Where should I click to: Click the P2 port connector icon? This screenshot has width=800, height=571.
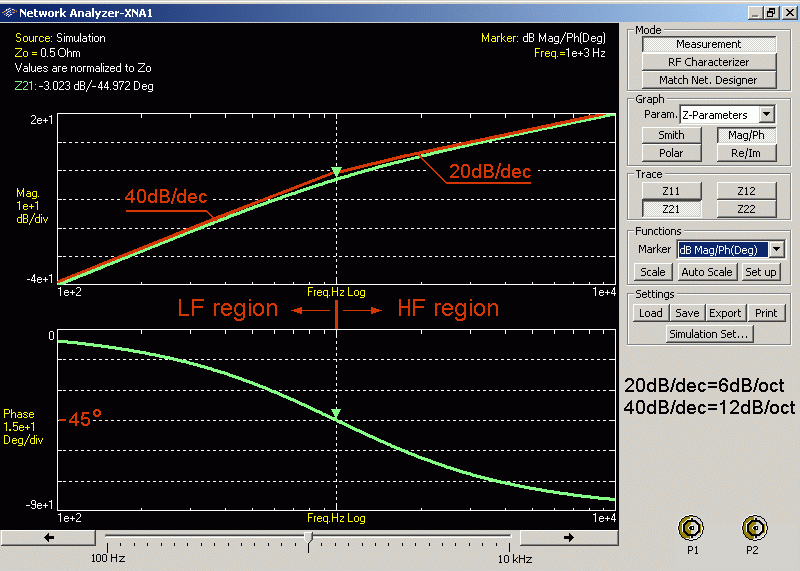click(x=752, y=528)
